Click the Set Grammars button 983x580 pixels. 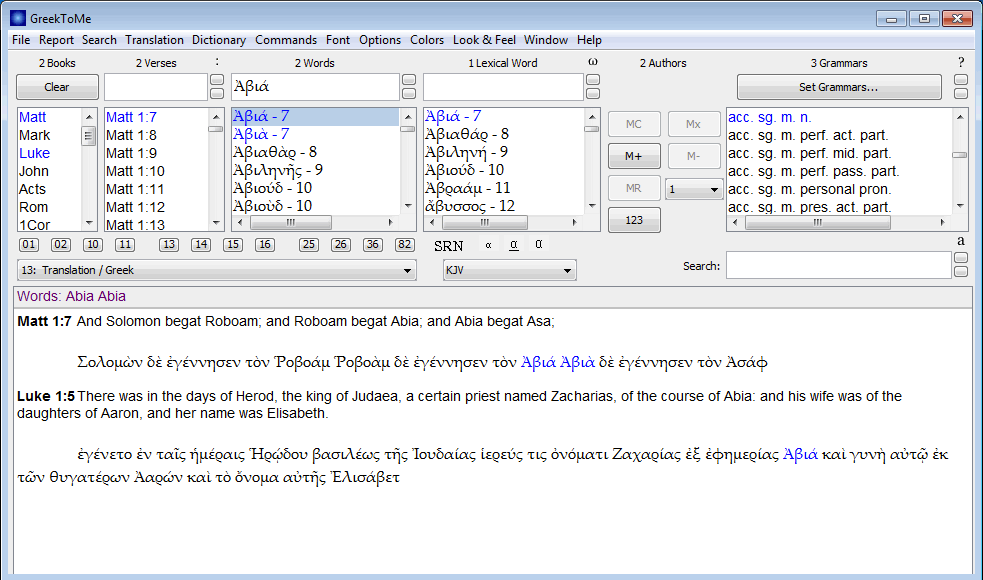click(x=838, y=86)
